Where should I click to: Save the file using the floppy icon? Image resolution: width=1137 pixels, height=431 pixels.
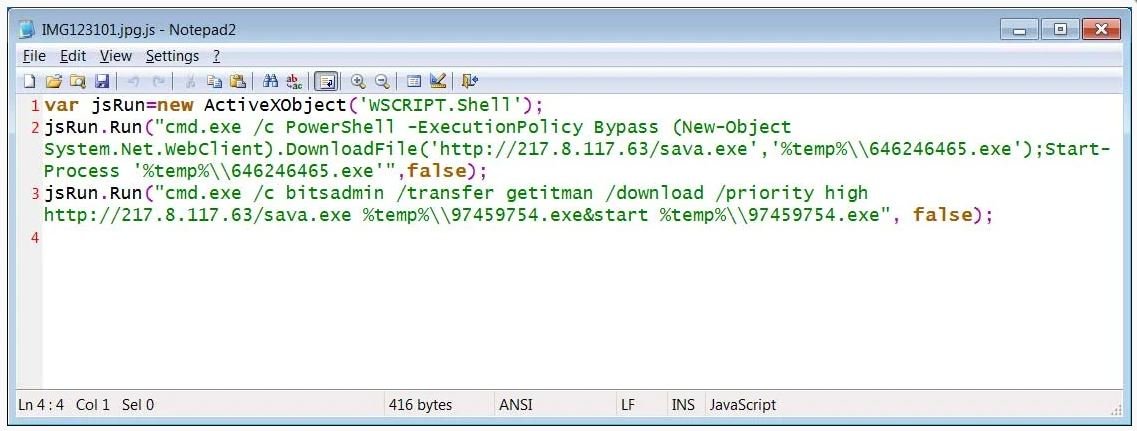(102, 81)
